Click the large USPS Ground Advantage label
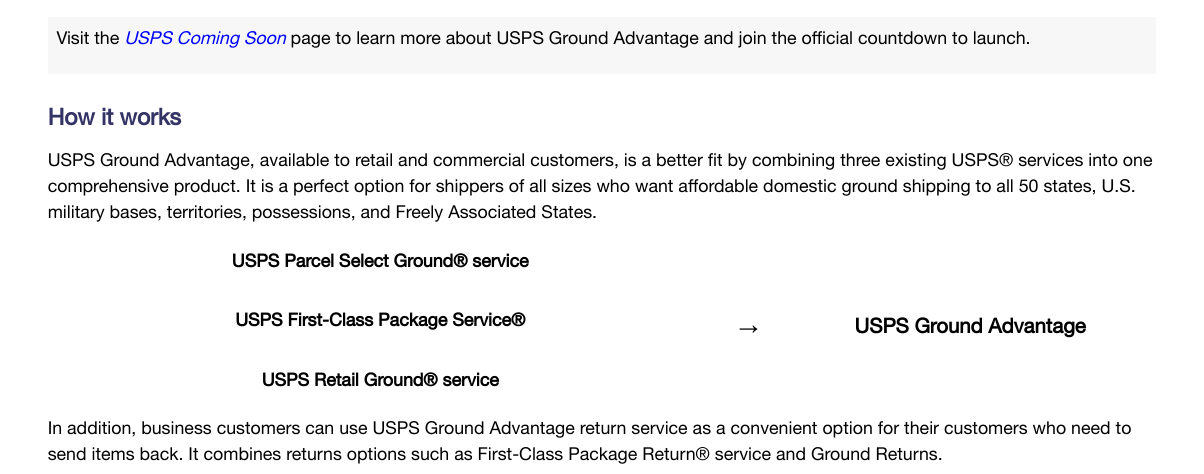 970,326
